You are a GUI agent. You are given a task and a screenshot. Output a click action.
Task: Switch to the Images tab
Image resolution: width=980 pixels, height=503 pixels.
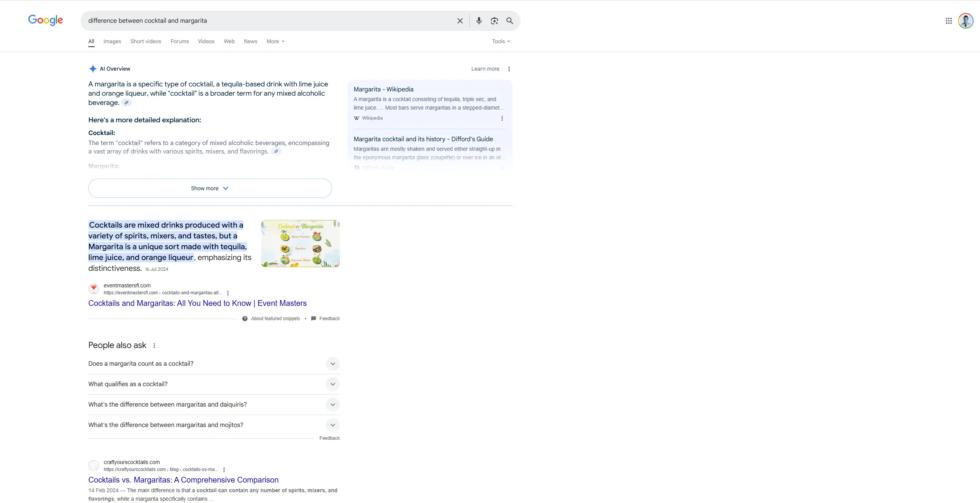(112, 41)
